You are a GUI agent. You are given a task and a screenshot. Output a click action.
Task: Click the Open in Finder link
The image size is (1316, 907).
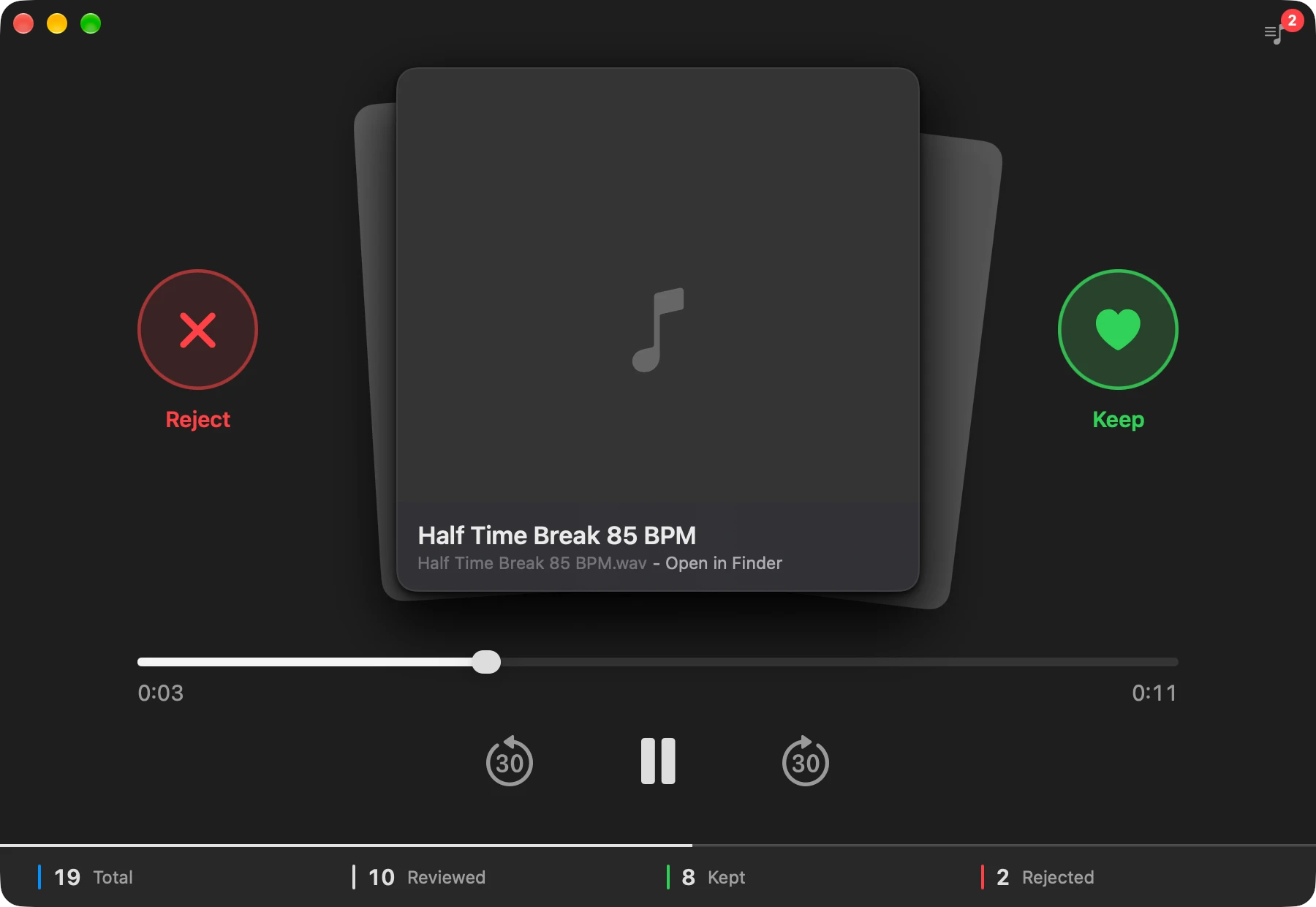click(723, 563)
